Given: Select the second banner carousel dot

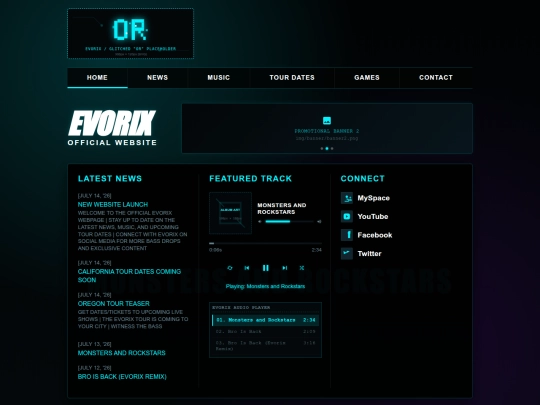Looking at the screenshot, I should pyautogui.click(x=327, y=148).
